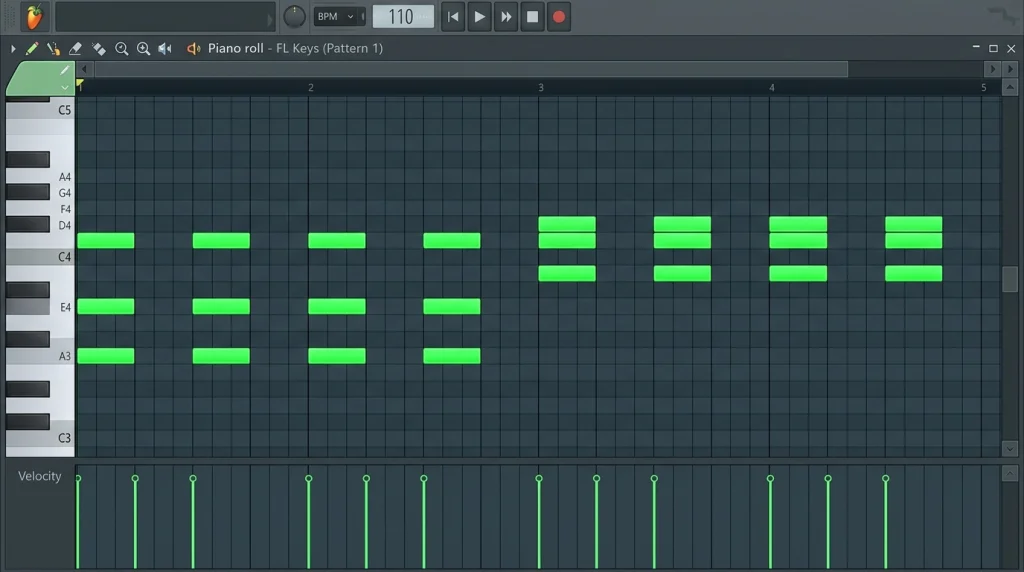Click the Piano roll - FL Keys title

(295, 48)
